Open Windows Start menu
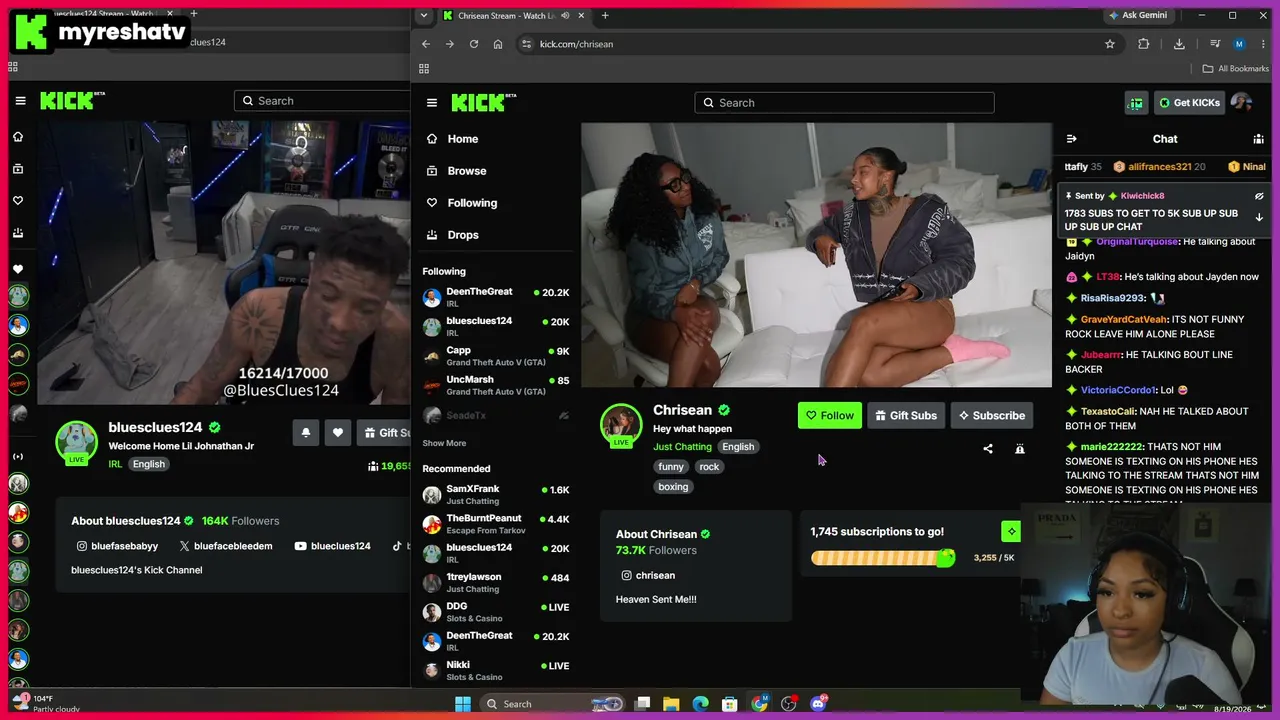 (463, 704)
